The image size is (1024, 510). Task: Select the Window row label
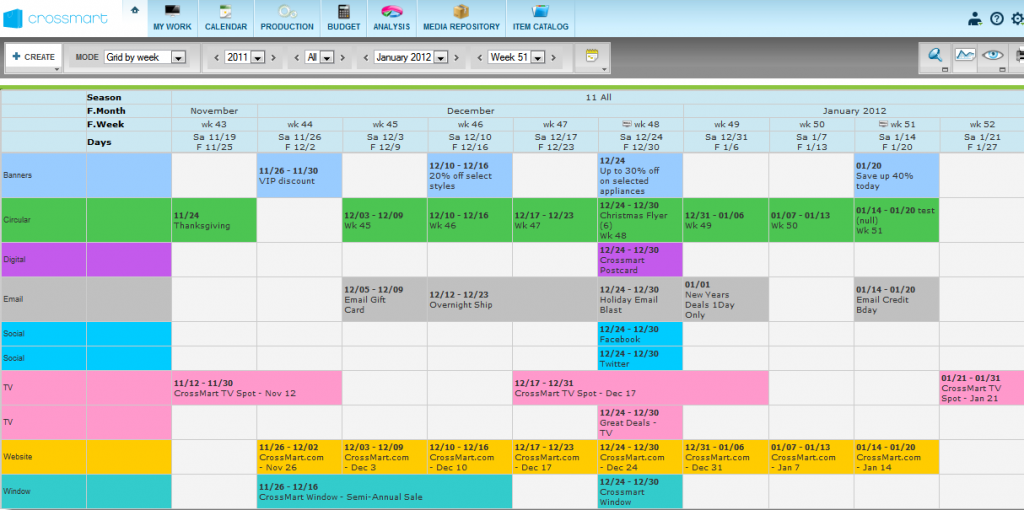(44, 491)
